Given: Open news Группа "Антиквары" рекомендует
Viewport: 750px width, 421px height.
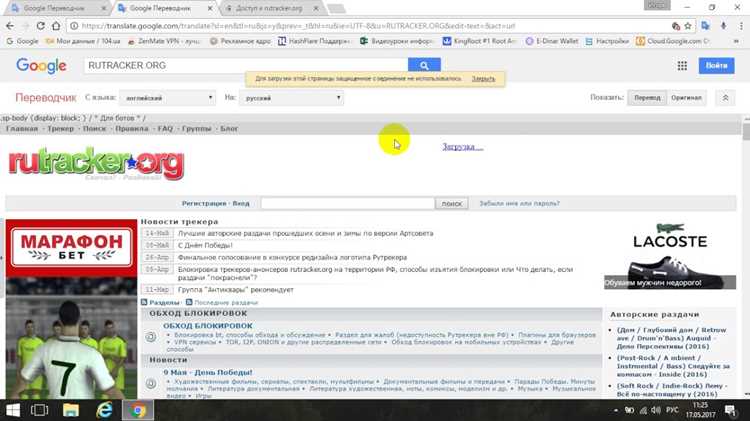Looking at the screenshot, I should [236, 290].
